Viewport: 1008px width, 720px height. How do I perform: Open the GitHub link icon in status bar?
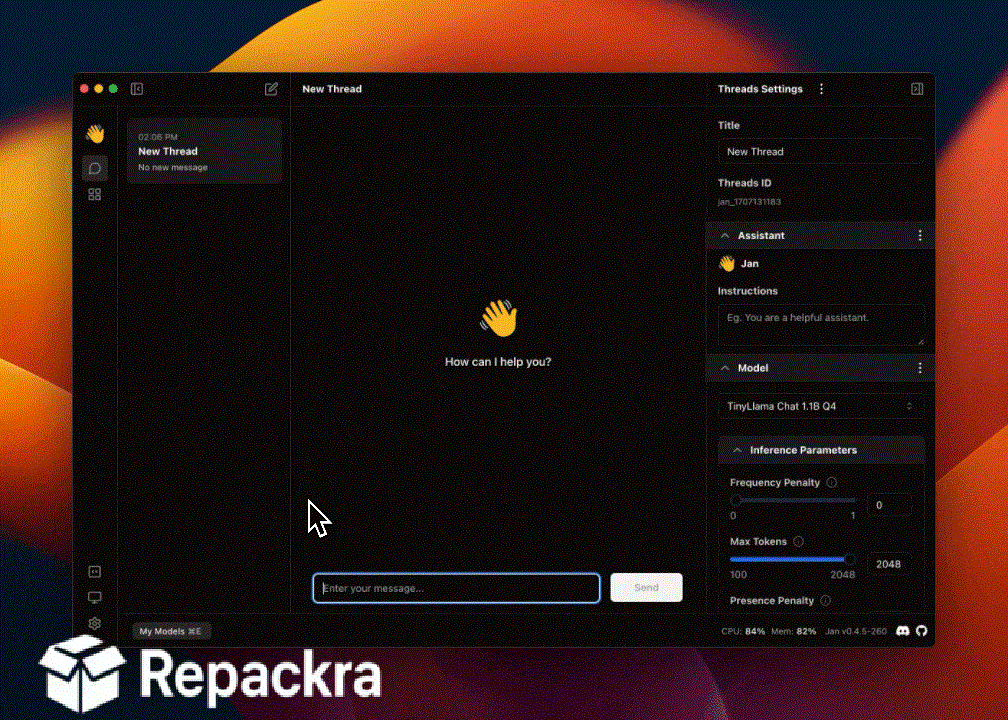(922, 631)
